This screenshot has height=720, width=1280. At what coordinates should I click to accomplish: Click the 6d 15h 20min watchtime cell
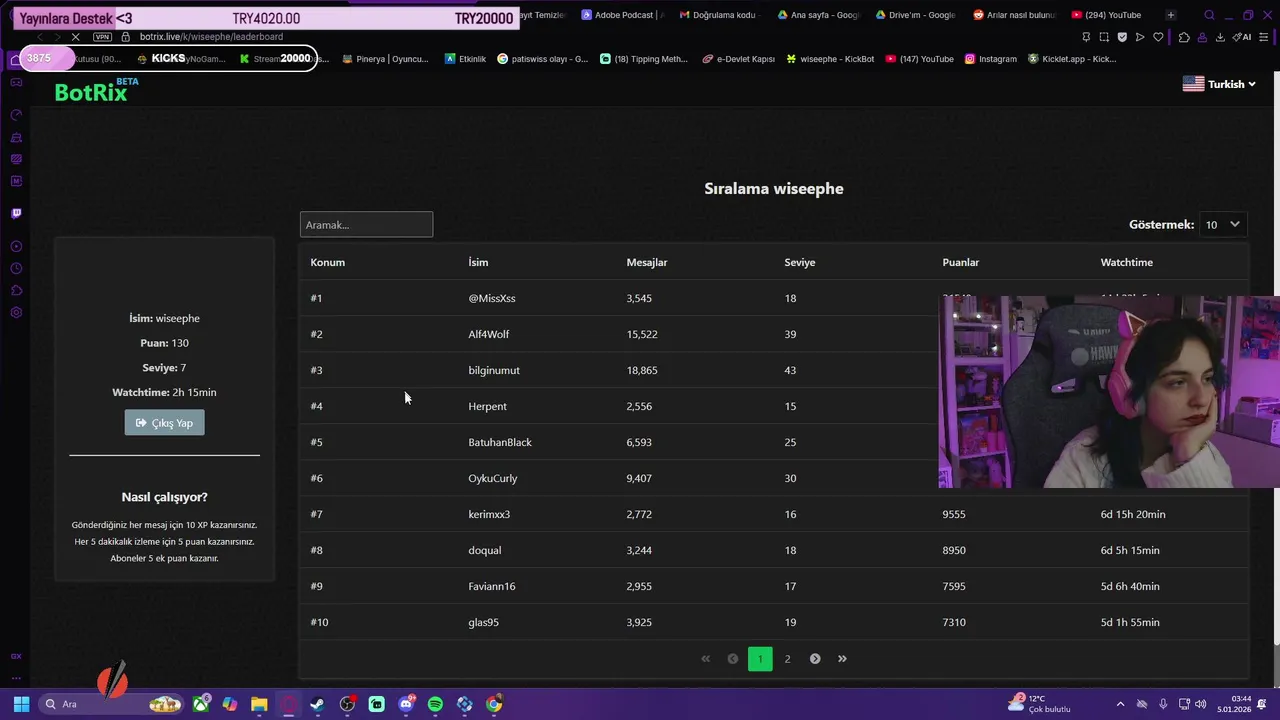1133,514
